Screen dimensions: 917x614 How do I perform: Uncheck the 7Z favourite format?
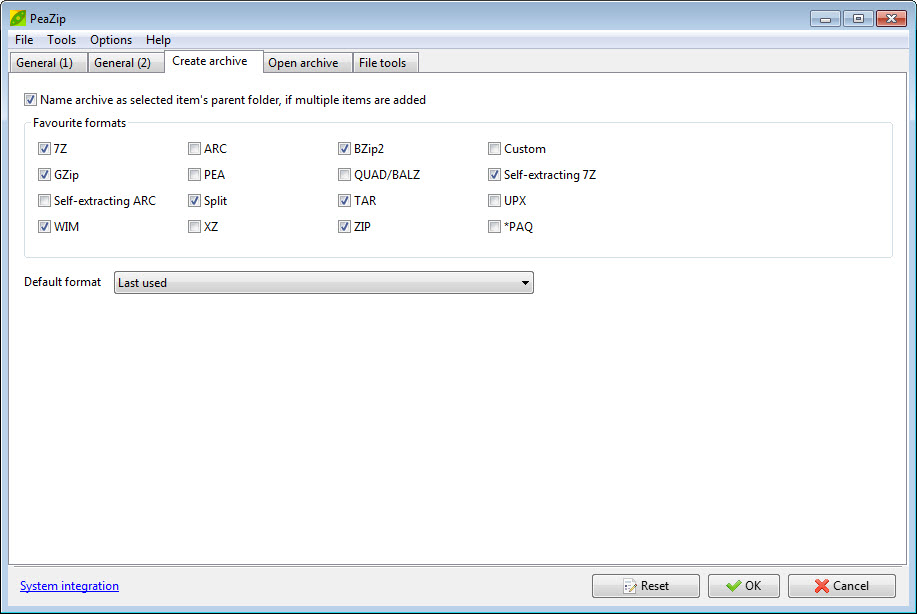pyautogui.click(x=44, y=149)
